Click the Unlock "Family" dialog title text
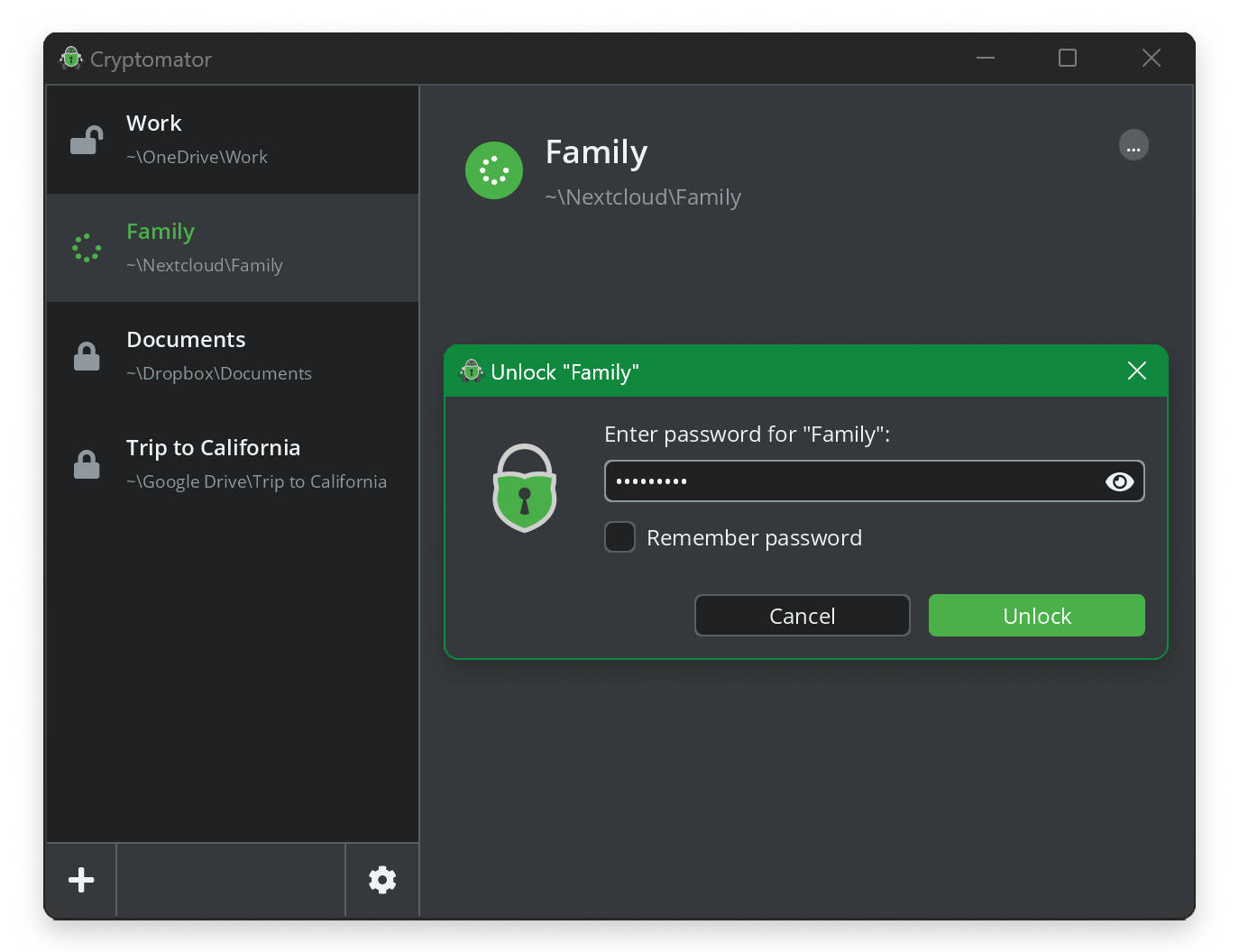The image size is (1239, 952). (x=565, y=372)
